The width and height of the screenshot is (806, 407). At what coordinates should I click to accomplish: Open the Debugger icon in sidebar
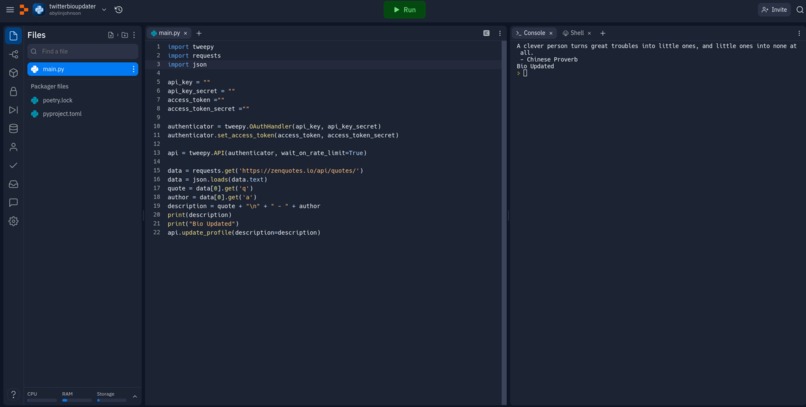[x=13, y=110]
